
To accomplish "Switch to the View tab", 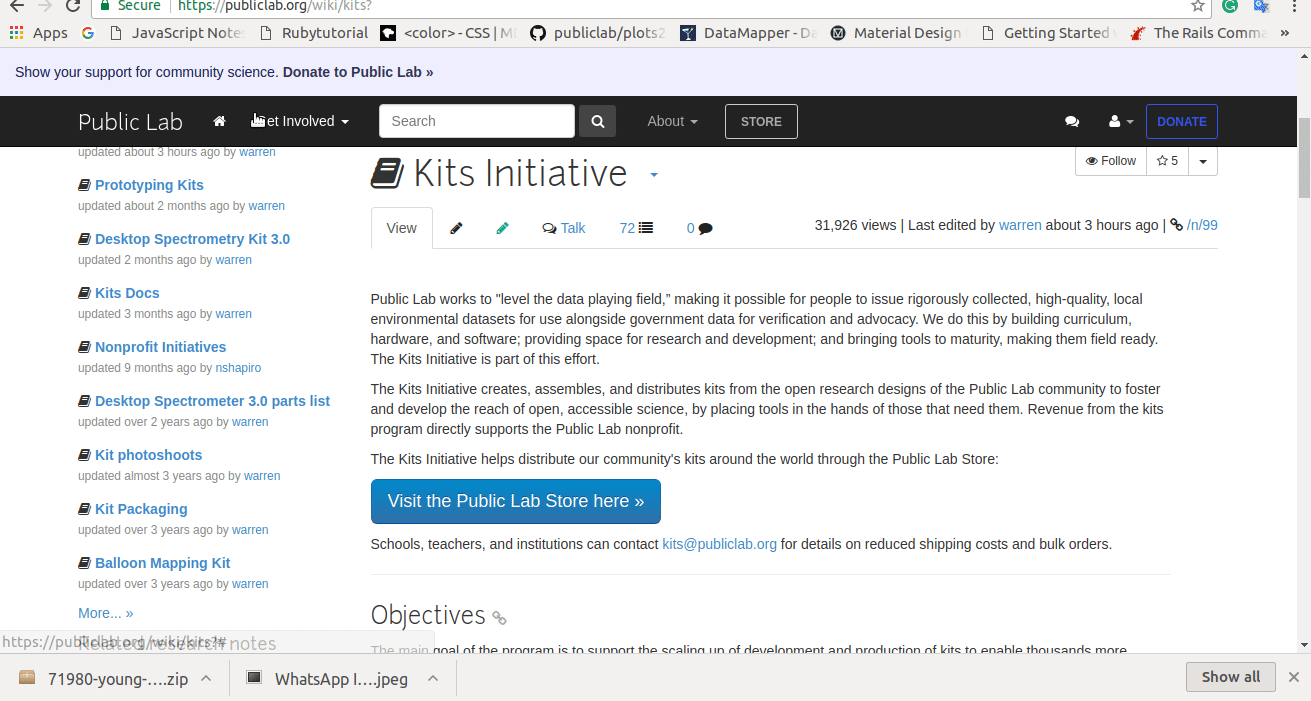I will tap(401, 228).
